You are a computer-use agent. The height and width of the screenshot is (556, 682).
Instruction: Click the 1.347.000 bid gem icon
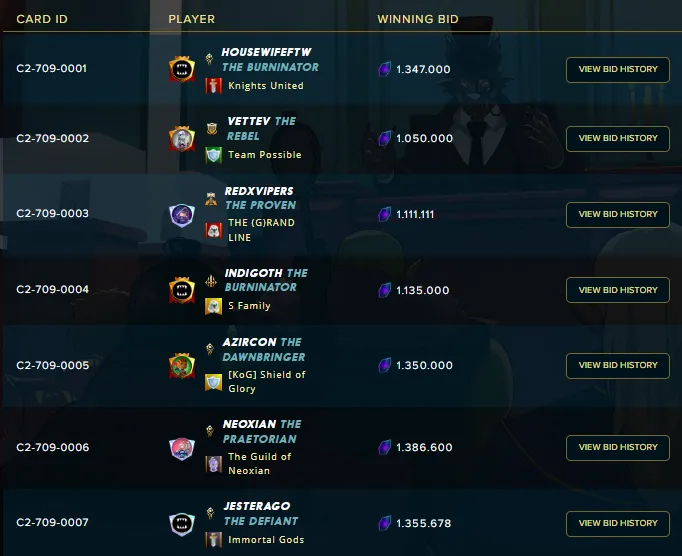[x=384, y=69]
